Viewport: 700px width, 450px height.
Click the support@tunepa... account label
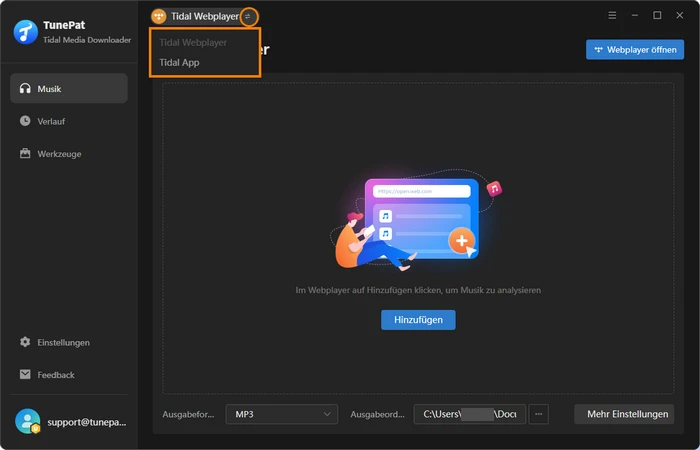[87, 422]
